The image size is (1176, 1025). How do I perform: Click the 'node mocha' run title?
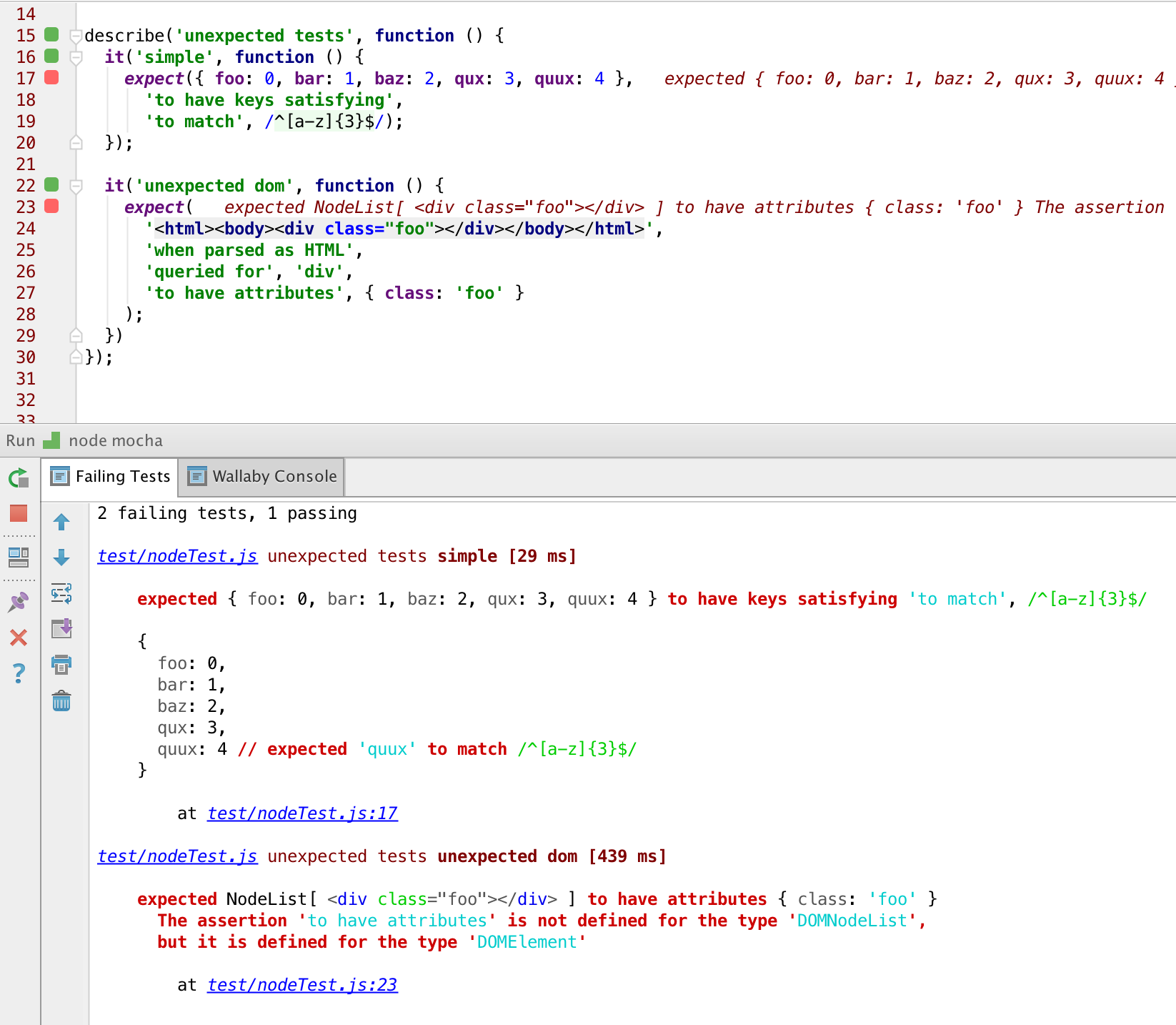coord(116,440)
